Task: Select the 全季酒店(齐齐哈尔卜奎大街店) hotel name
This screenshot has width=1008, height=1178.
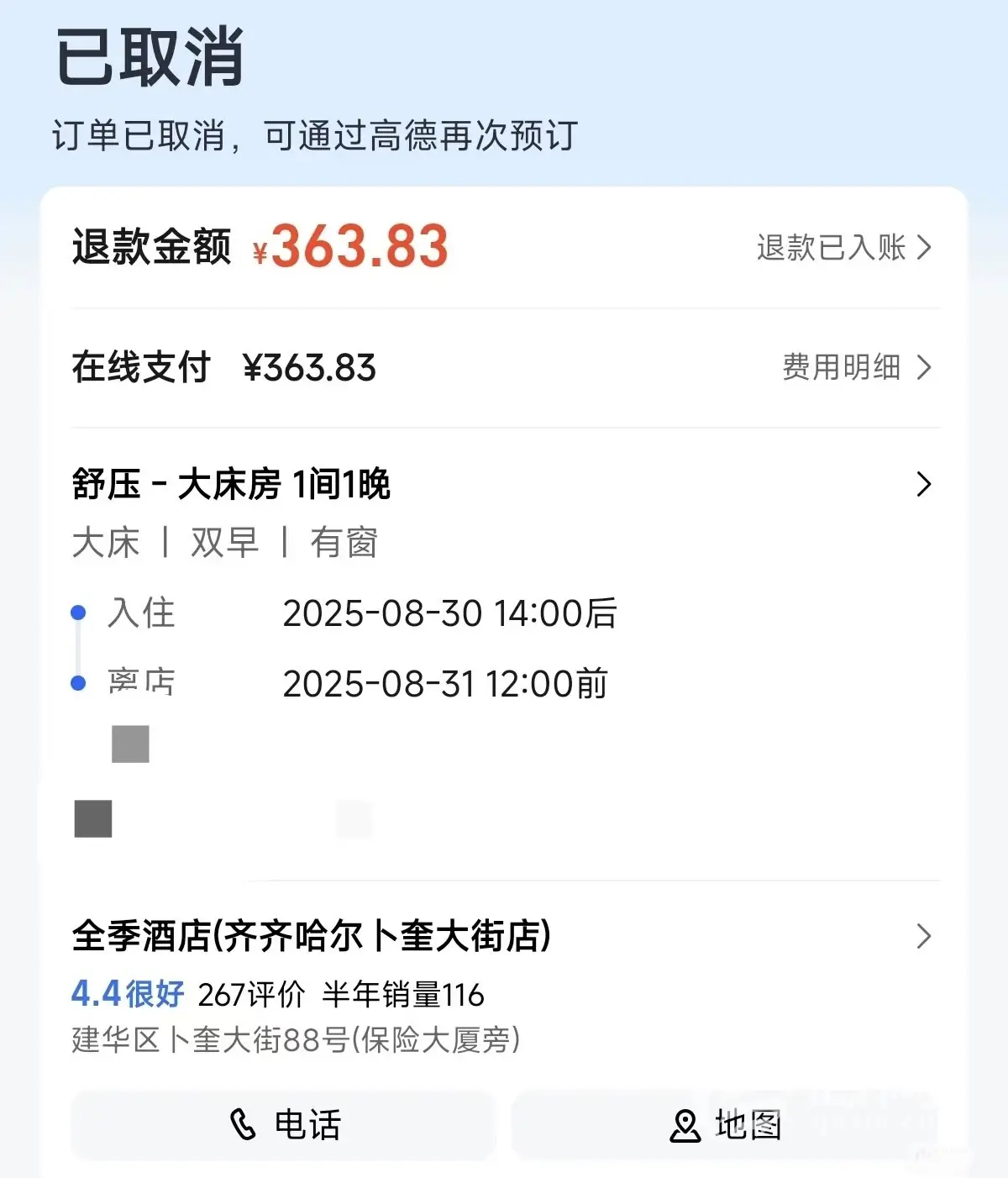Action: 311,936
